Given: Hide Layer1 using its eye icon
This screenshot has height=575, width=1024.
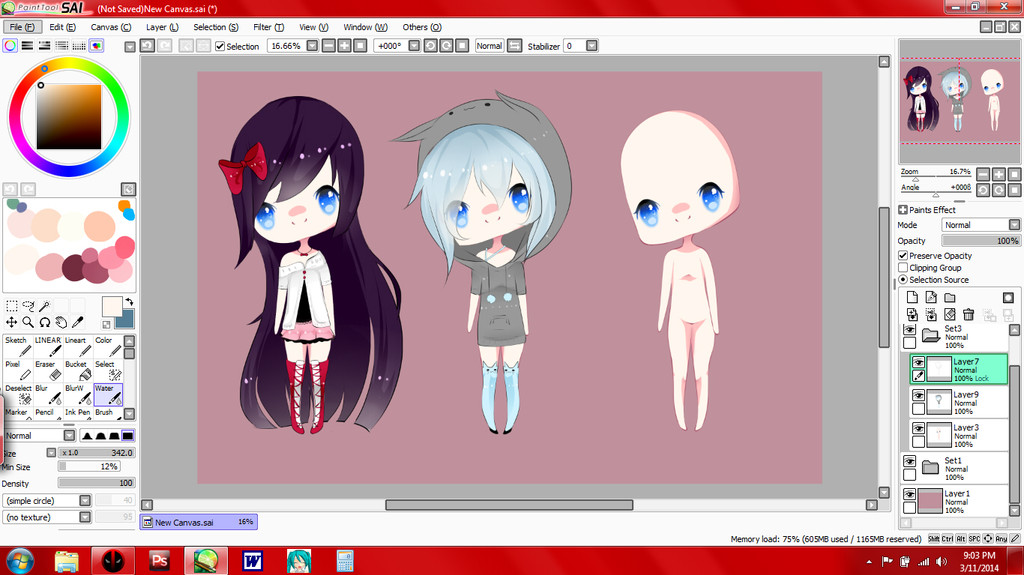Looking at the screenshot, I should (x=909, y=494).
